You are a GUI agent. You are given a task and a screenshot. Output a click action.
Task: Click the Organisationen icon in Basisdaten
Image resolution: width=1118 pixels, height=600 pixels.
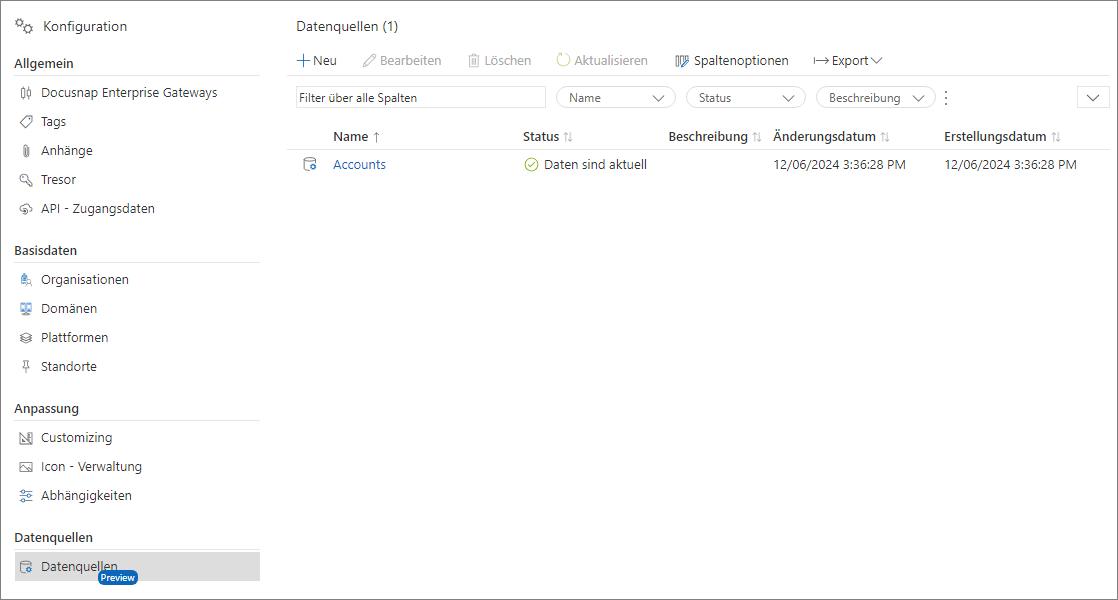click(x=26, y=280)
